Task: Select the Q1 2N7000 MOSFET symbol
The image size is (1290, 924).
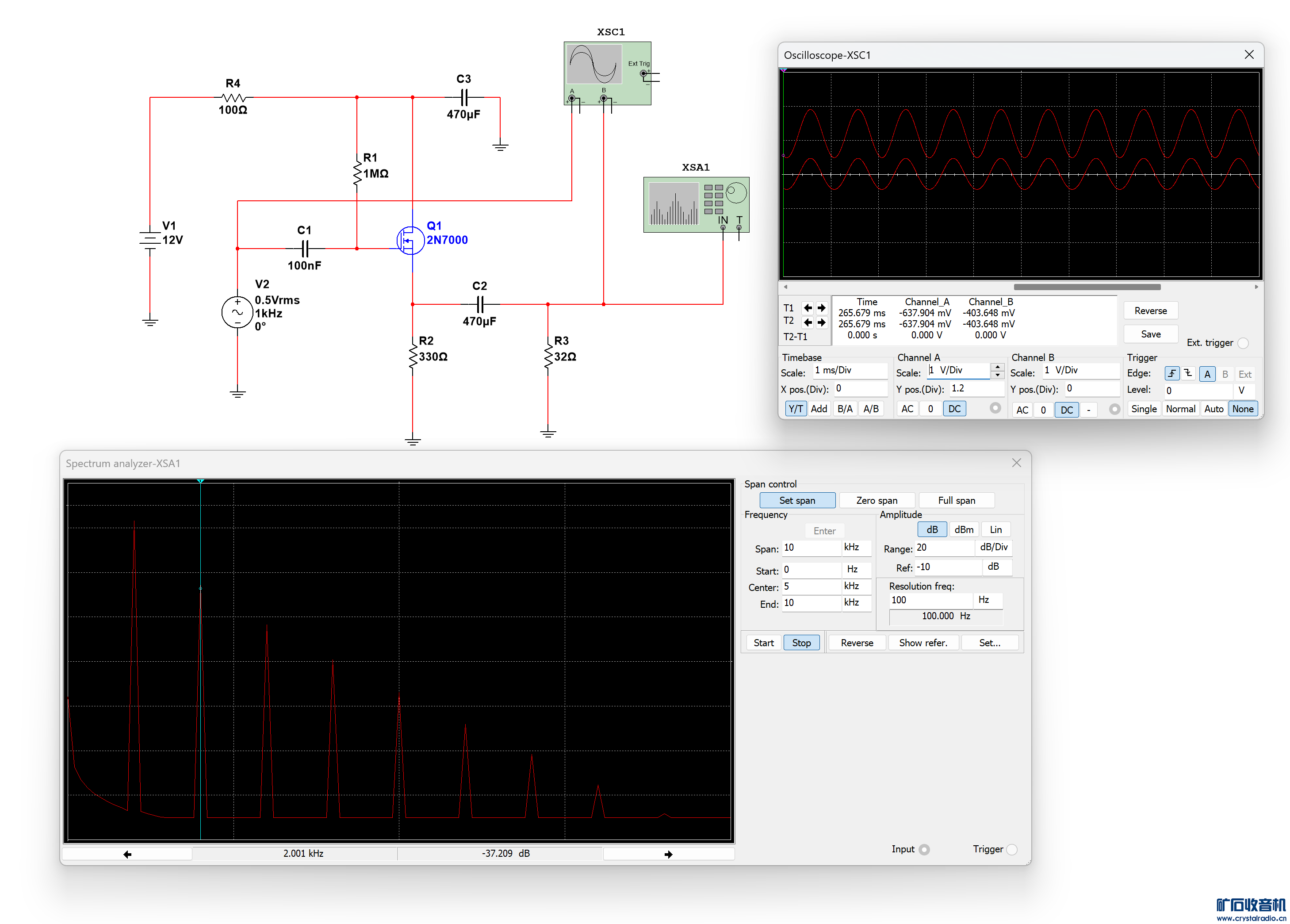Action: (x=411, y=241)
